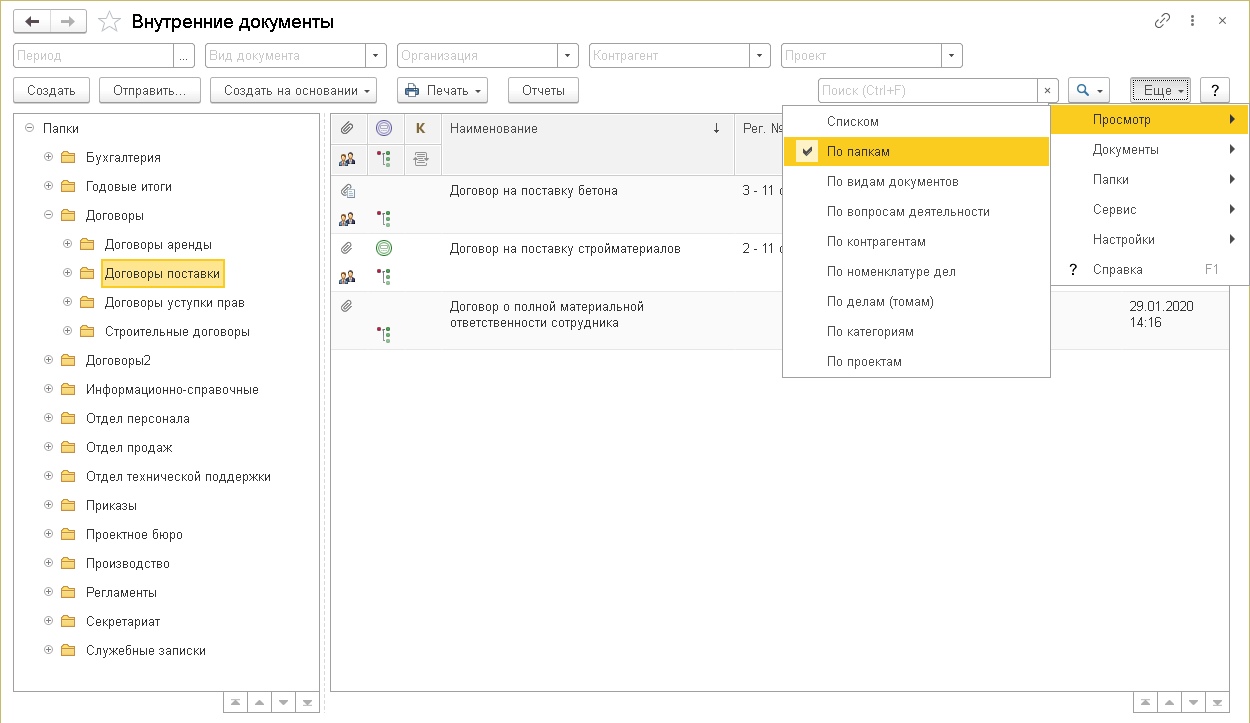Click into the 'Поиск (Ctrl+F)' search field

926,90
